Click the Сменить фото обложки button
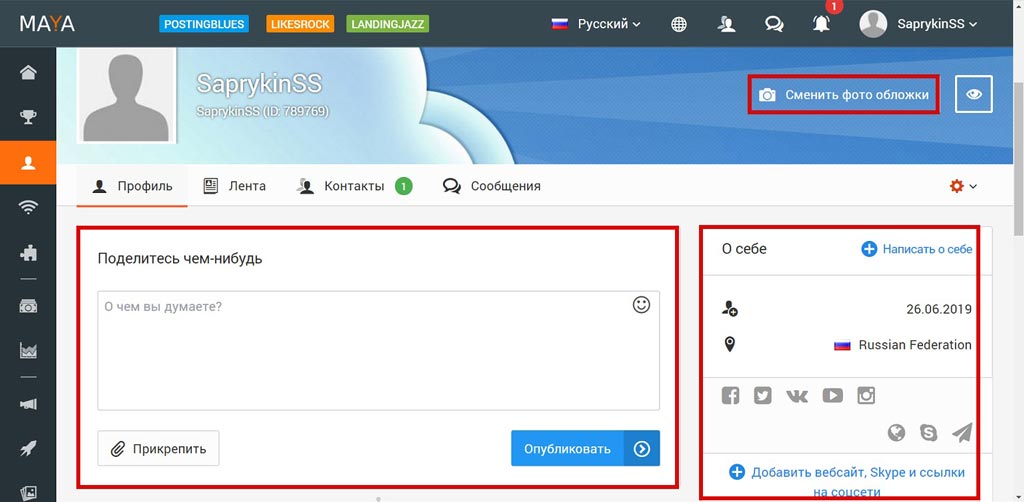1024x502 pixels. pos(845,95)
